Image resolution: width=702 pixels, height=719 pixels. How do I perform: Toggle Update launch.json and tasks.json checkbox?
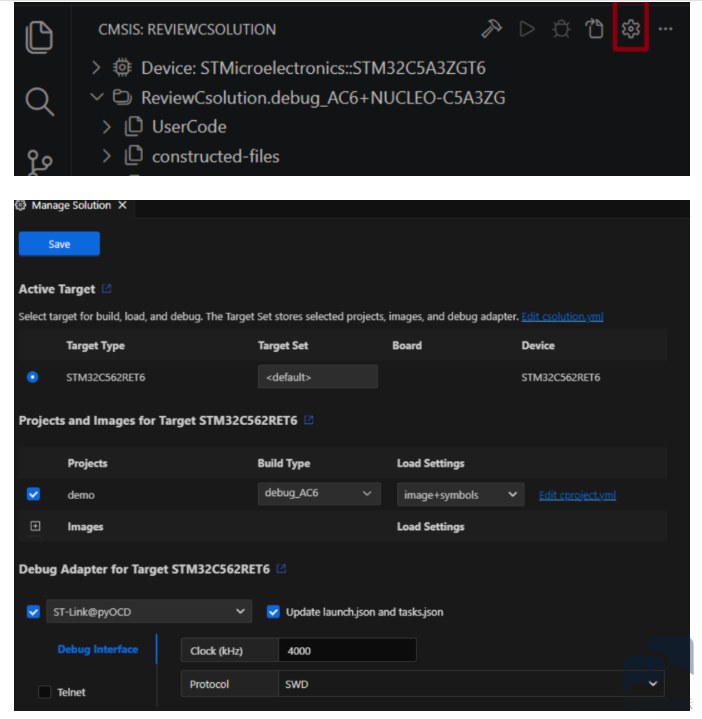[273, 611]
